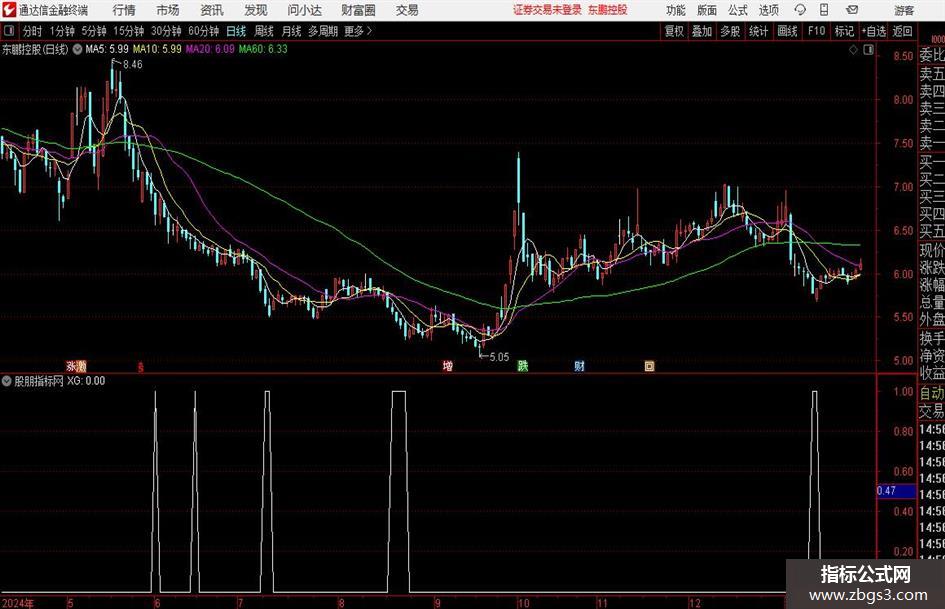Click the diamond icon above the chart
Image resolution: width=945 pixels, height=609 pixels.
pyautogui.click(x=853, y=50)
